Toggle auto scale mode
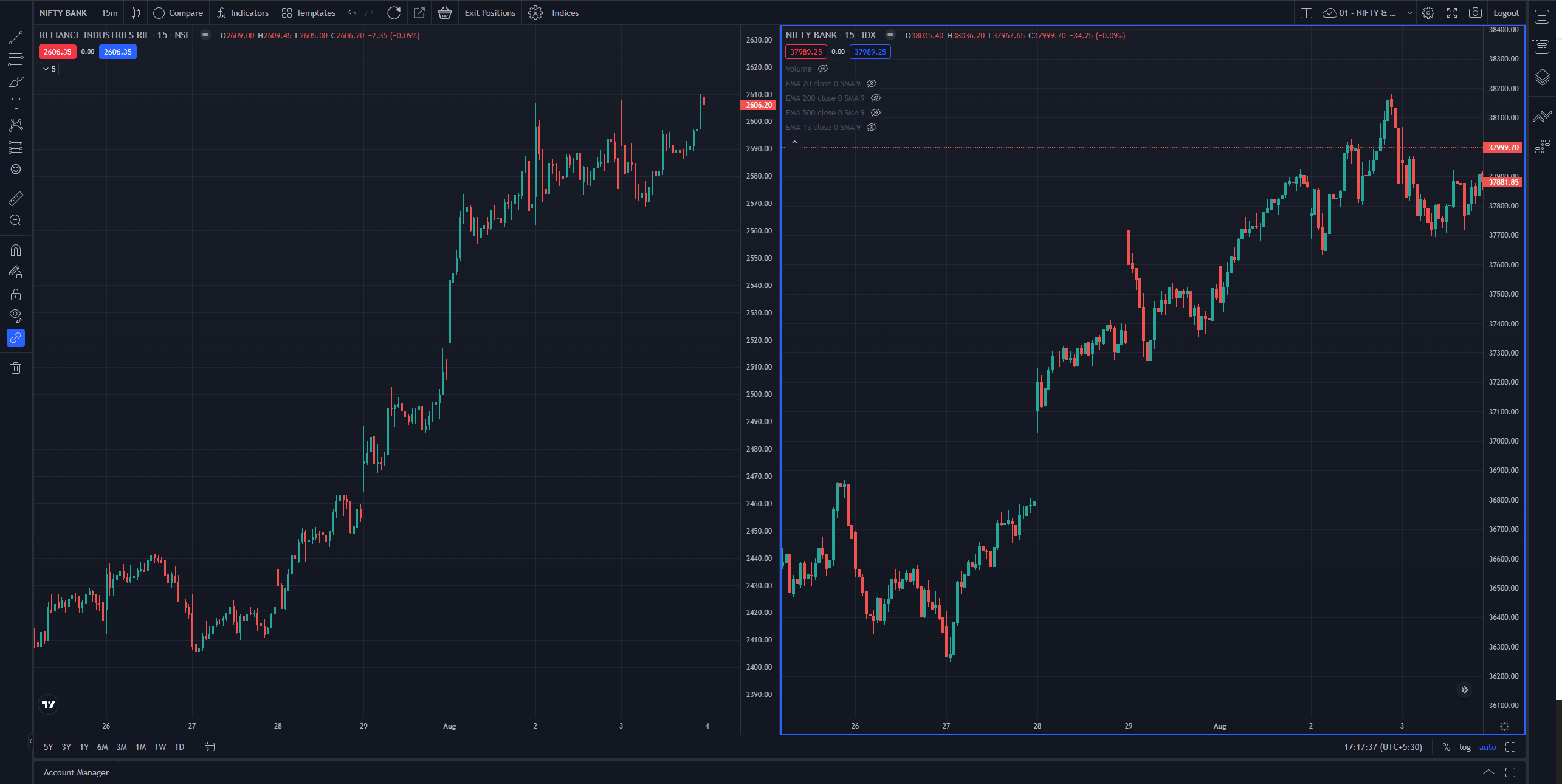Viewport: 1562px width, 784px height. 1487,747
